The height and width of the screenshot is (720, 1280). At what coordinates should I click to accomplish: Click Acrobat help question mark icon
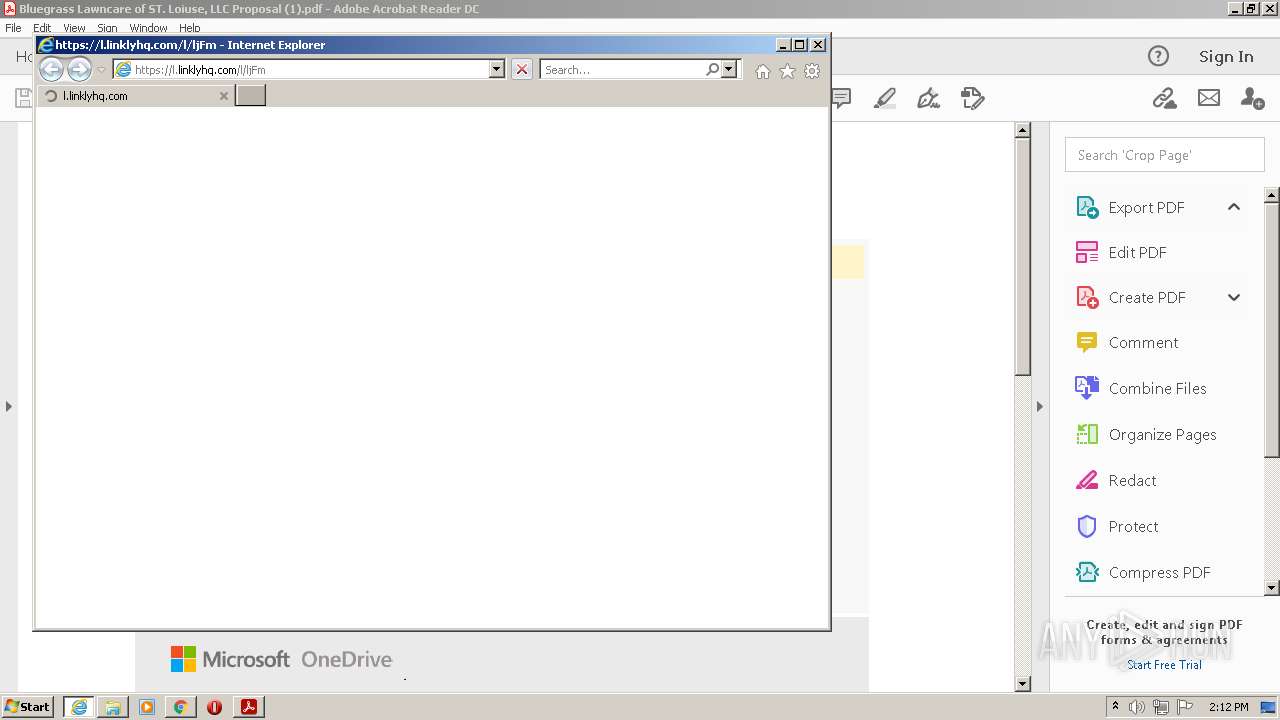1158,56
